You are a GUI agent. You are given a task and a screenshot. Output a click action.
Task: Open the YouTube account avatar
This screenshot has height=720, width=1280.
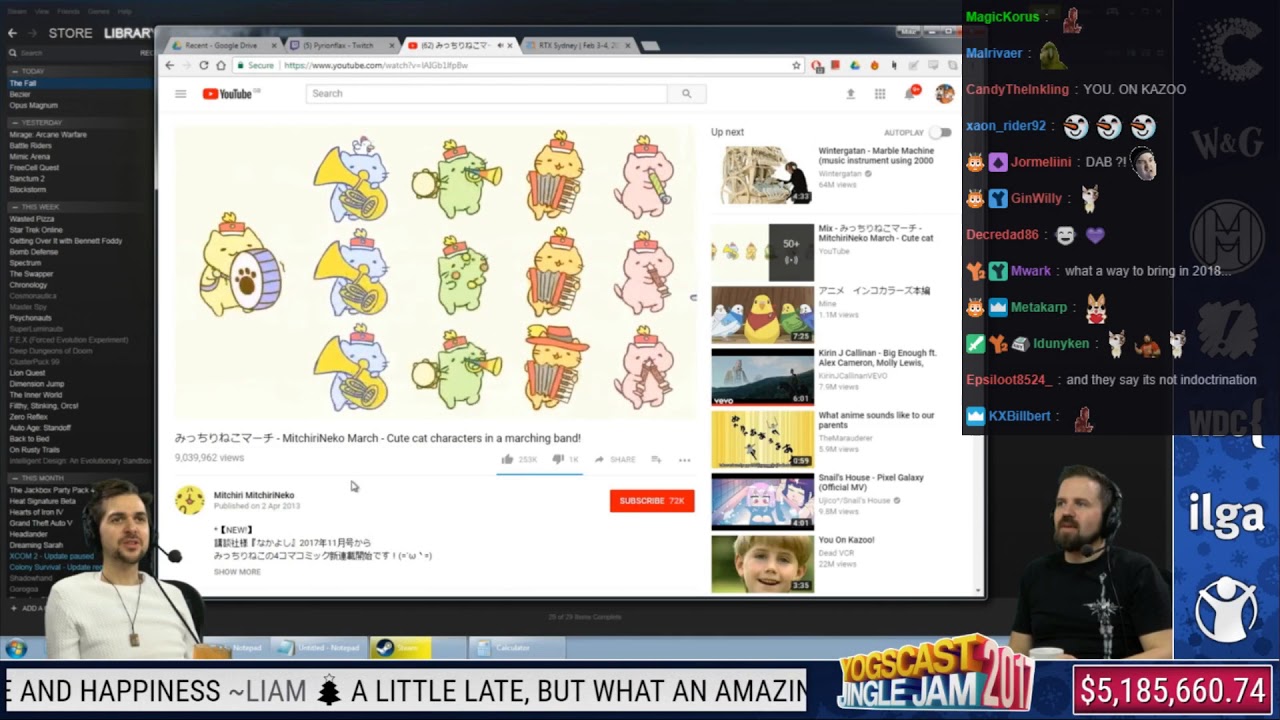coord(944,94)
